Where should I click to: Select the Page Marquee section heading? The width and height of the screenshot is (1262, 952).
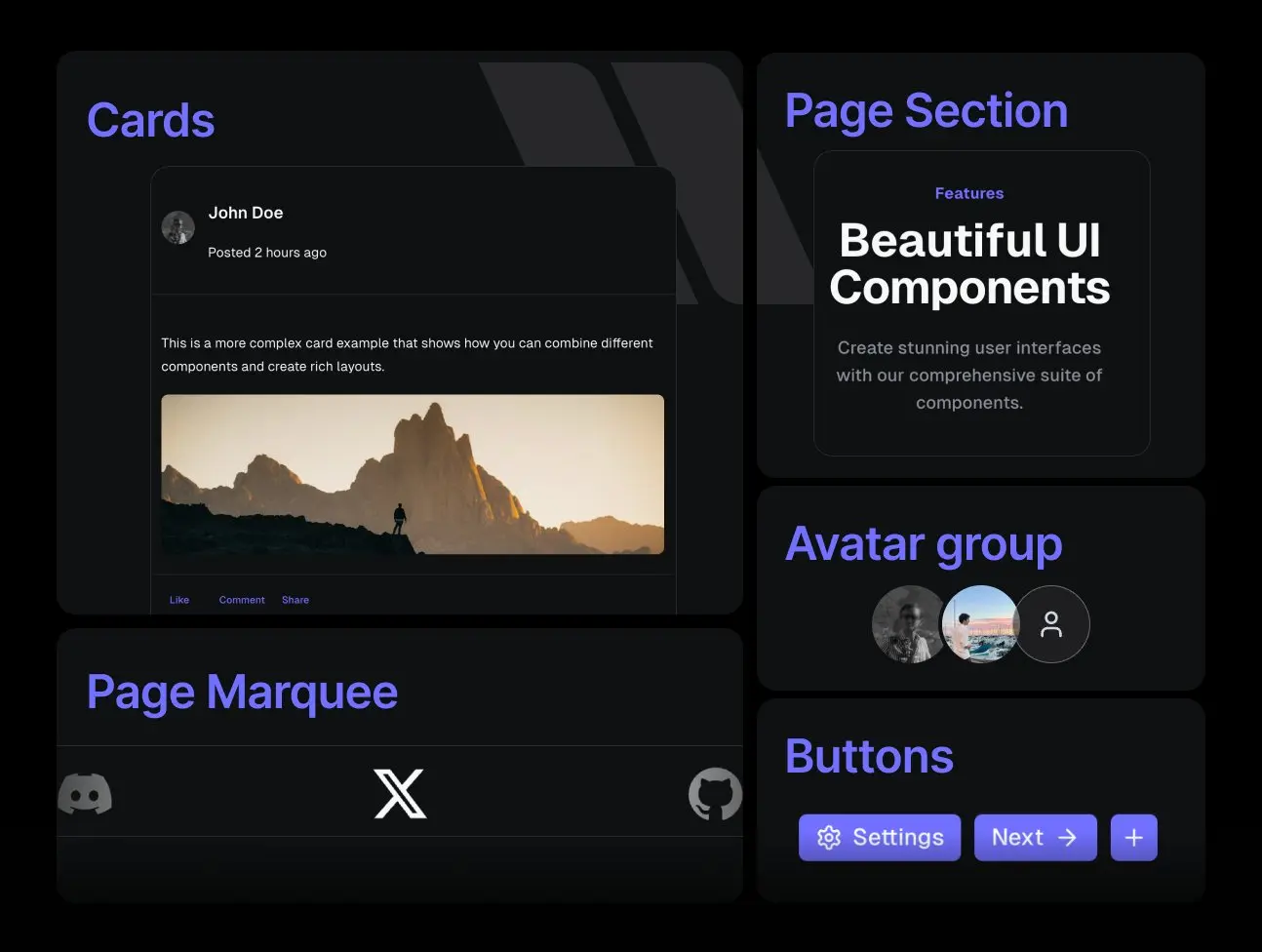click(242, 693)
